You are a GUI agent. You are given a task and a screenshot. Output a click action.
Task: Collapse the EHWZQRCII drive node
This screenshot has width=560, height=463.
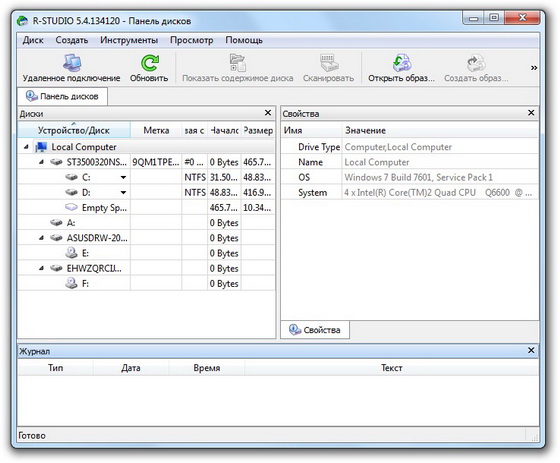[41, 268]
